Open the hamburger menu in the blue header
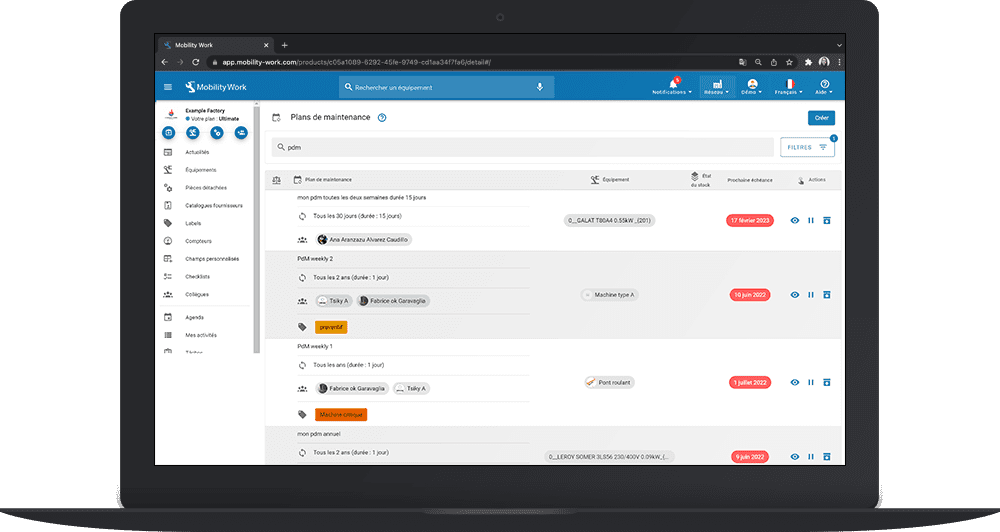This screenshot has height=532, width=1000. (x=168, y=87)
